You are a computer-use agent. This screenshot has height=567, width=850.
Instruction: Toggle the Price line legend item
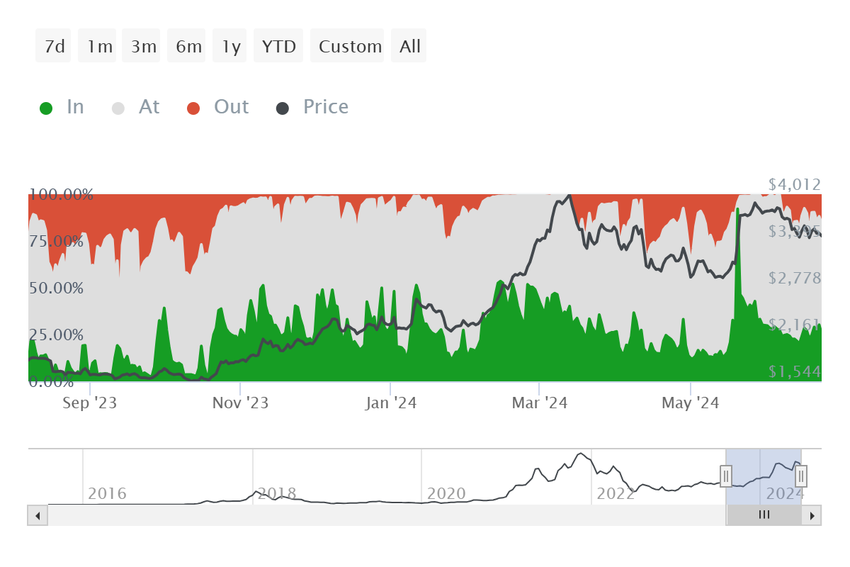pos(312,107)
